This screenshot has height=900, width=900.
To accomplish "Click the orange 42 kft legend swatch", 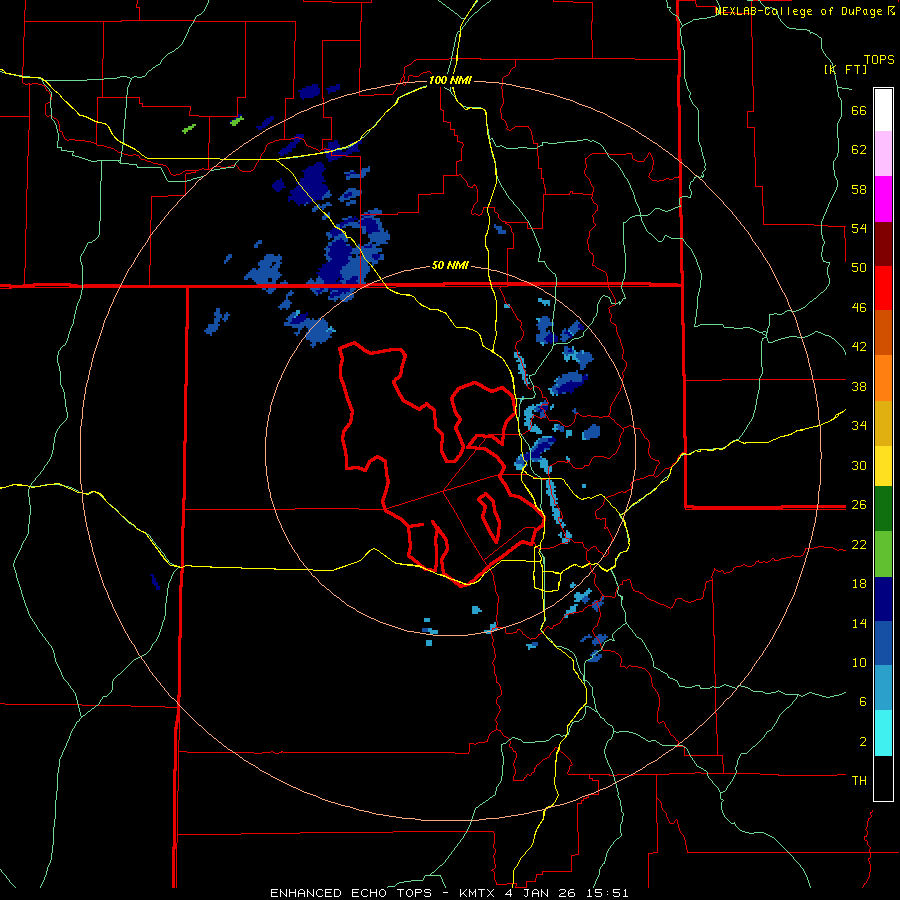I will (x=883, y=378).
